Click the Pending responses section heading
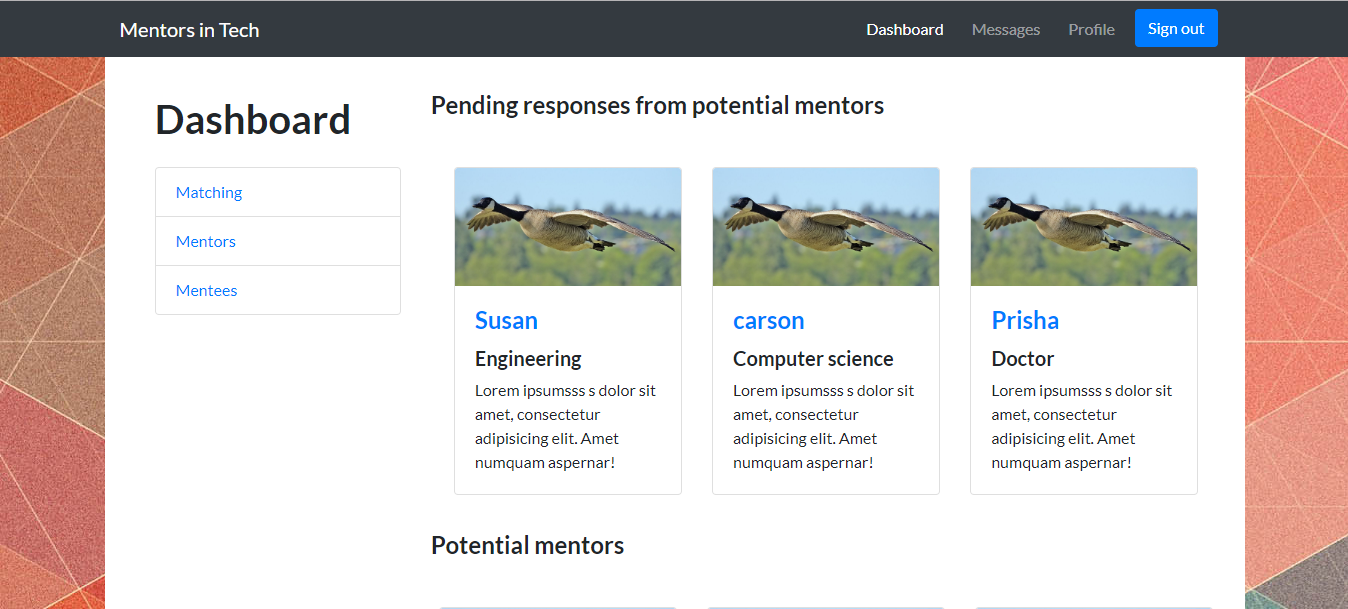The height and width of the screenshot is (609, 1348). pyautogui.click(x=657, y=105)
